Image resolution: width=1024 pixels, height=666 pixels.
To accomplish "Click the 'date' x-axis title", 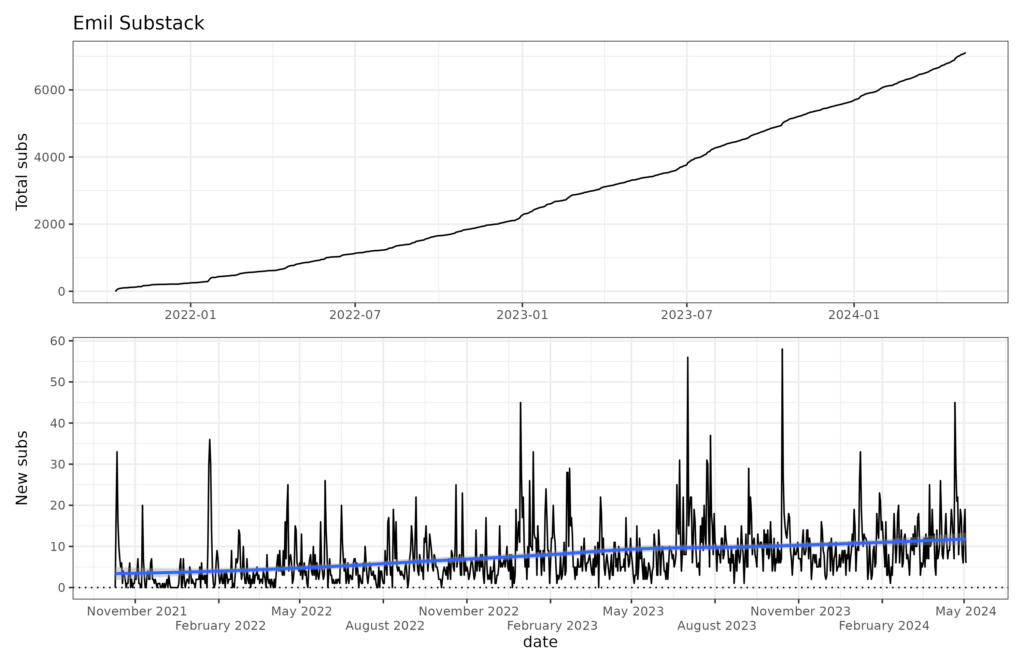I will tap(540, 642).
